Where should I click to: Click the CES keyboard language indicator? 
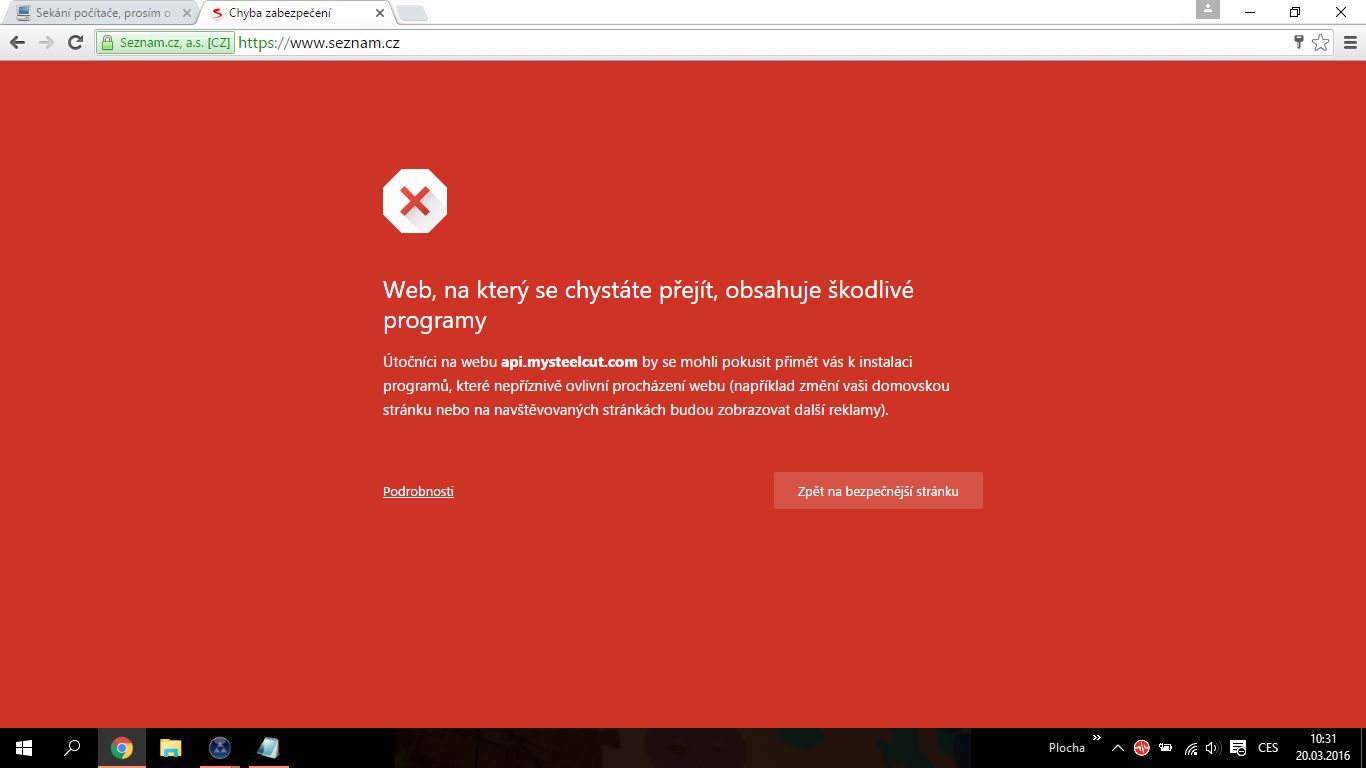click(x=1268, y=748)
